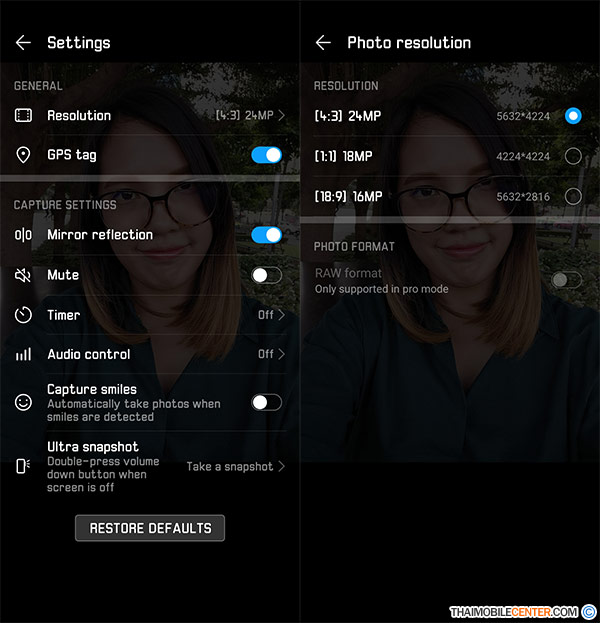Click the Ultra snapshot title
Screen dimensions: 600x623
(x=93, y=447)
